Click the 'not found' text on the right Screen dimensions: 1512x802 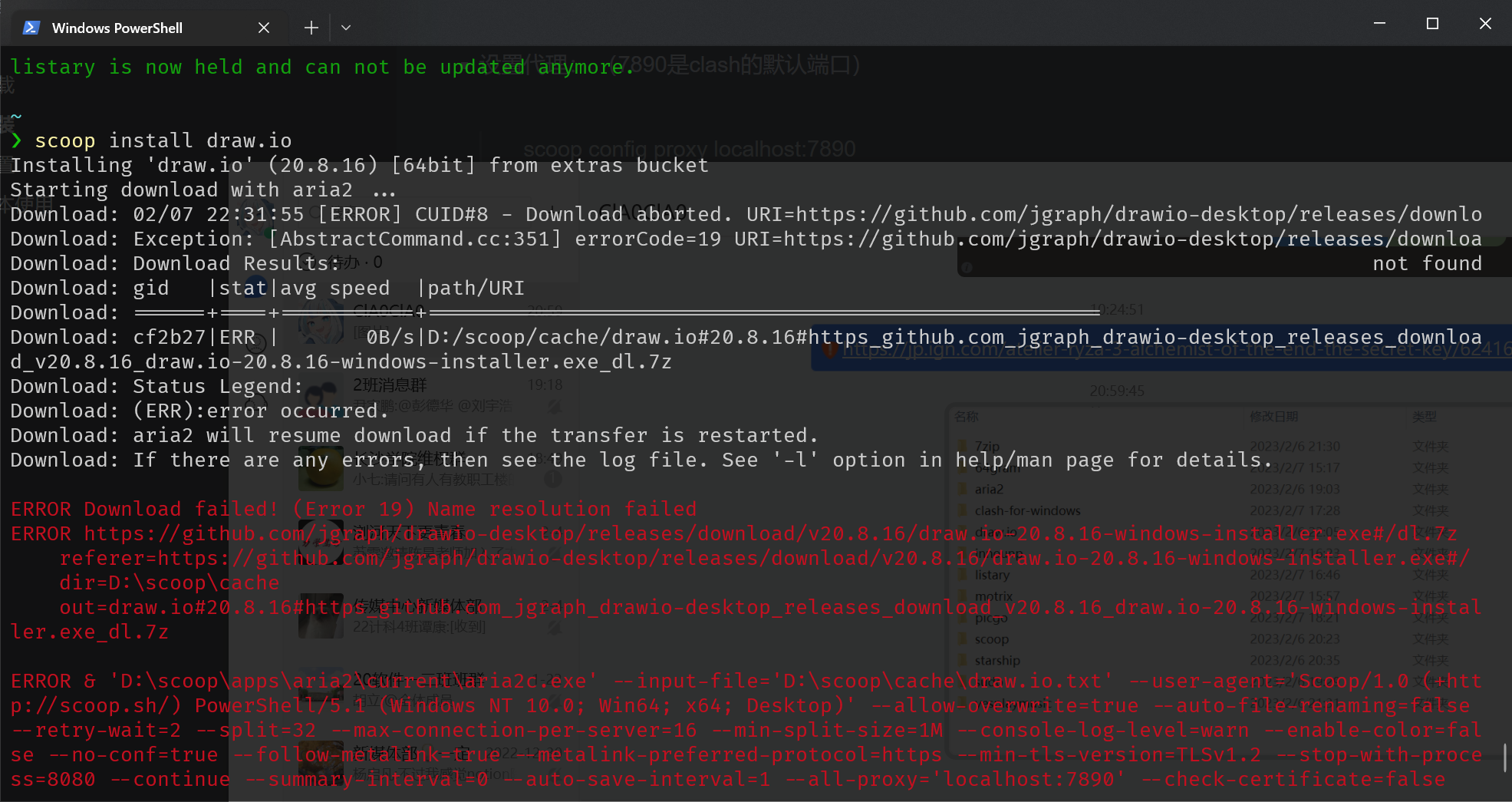click(x=1428, y=264)
